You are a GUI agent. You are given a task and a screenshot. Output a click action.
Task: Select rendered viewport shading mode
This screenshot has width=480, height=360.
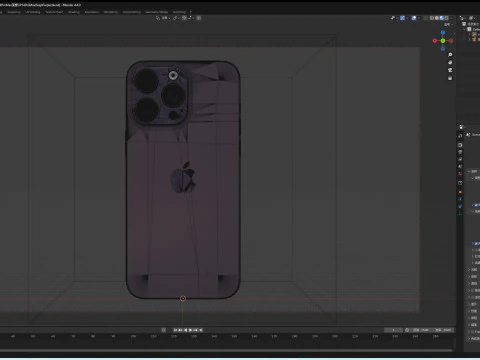coord(446,18)
